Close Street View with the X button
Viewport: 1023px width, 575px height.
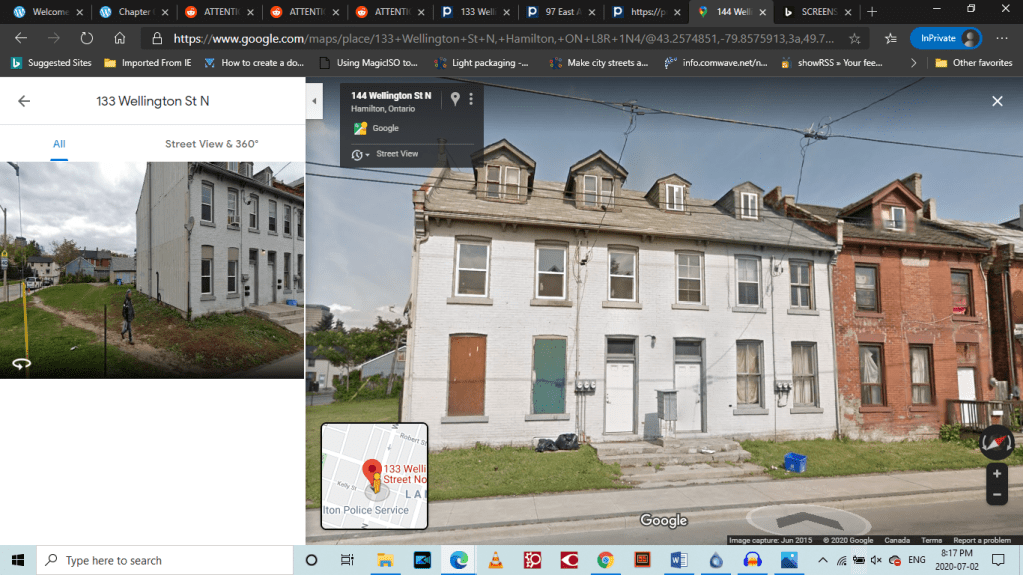point(997,101)
